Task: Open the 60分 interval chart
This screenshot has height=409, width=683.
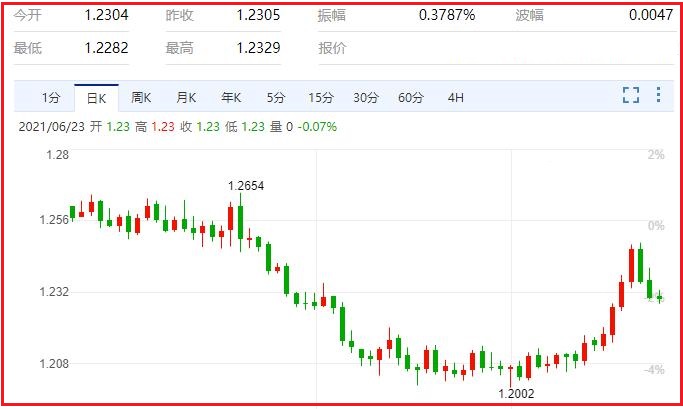Action: coord(411,98)
